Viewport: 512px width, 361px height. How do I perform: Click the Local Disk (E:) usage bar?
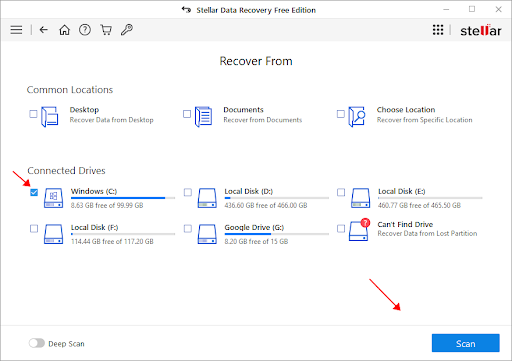coord(430,198)
